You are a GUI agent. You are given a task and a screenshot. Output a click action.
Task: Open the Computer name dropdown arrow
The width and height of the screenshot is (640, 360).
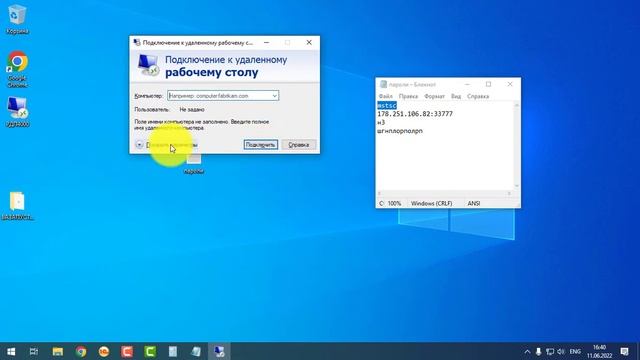(275, 96)
